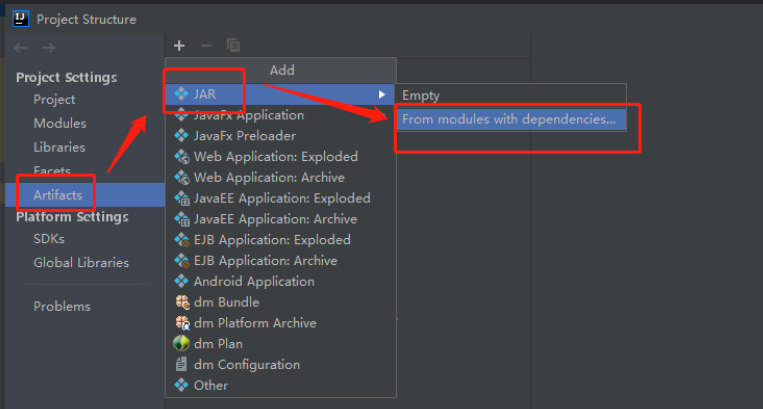Open Libraries settings page
Screen dimensions: 763x409
[59, 147]
